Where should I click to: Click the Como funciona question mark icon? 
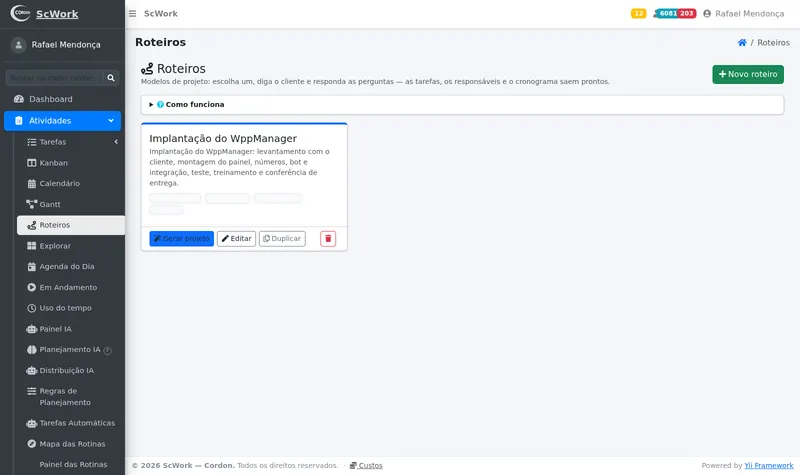[x=160, y=105]
